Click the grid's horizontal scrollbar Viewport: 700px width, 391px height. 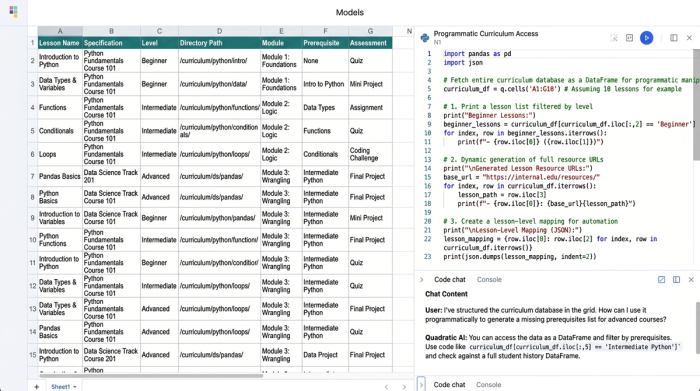[150, 375]
